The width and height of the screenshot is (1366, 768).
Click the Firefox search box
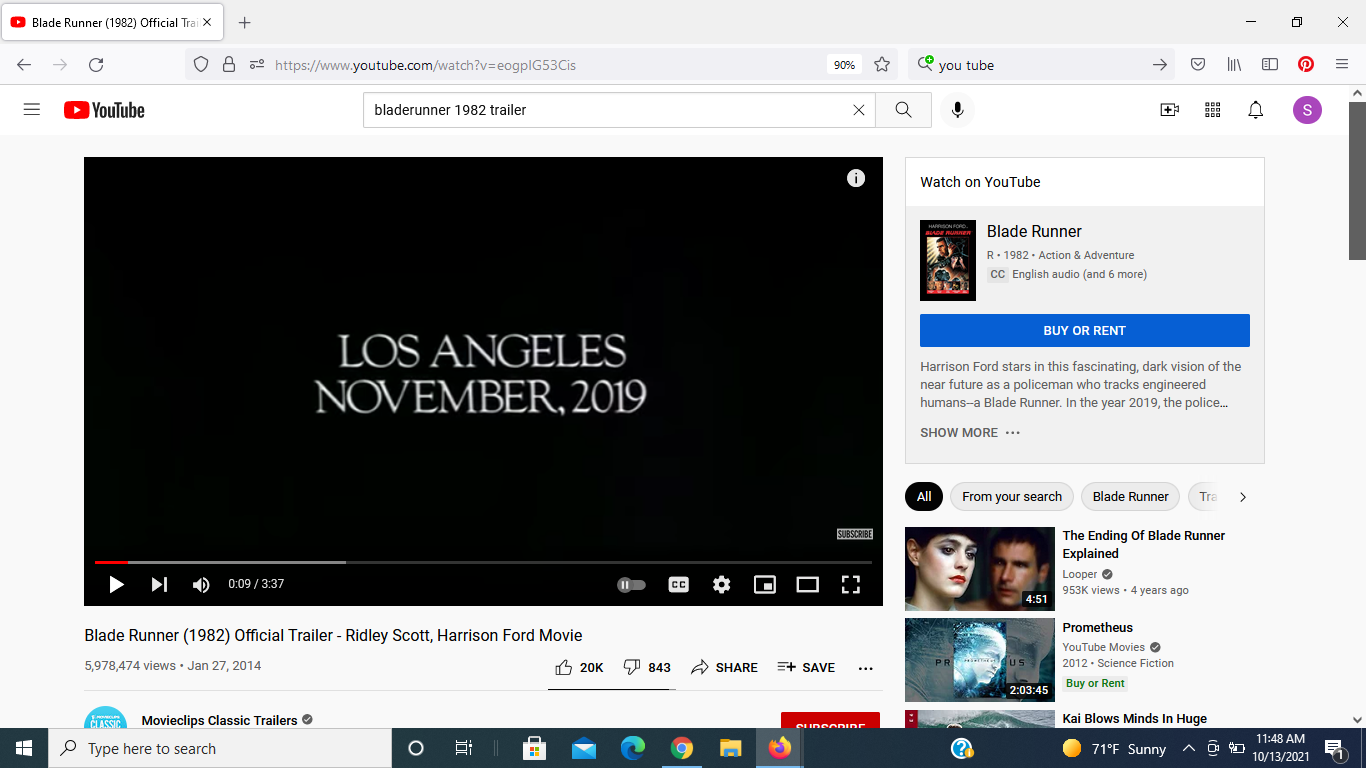click(x=1040, y=65)
